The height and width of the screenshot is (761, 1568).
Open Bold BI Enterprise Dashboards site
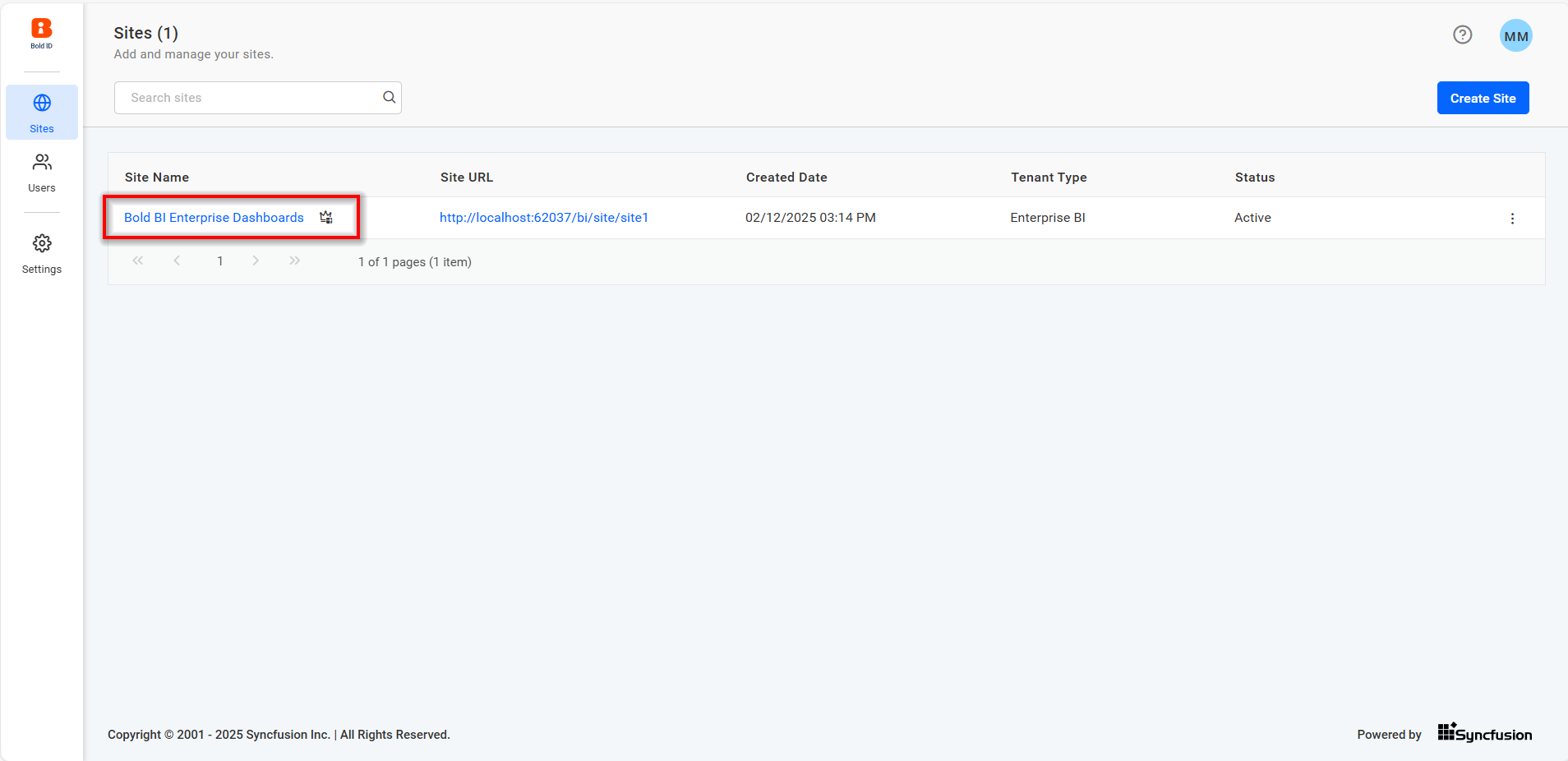click(x=214, y=218)
